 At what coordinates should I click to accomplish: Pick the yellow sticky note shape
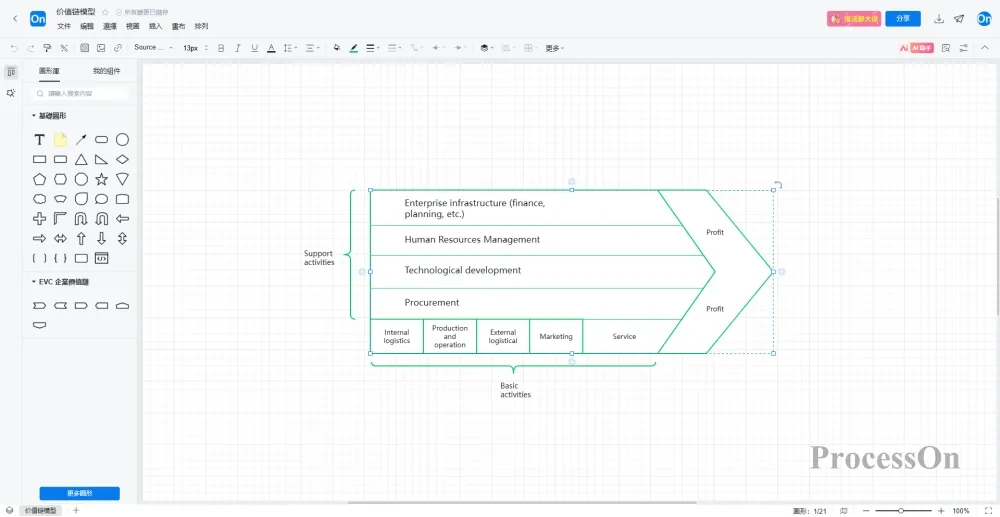[x=60, y=140]
